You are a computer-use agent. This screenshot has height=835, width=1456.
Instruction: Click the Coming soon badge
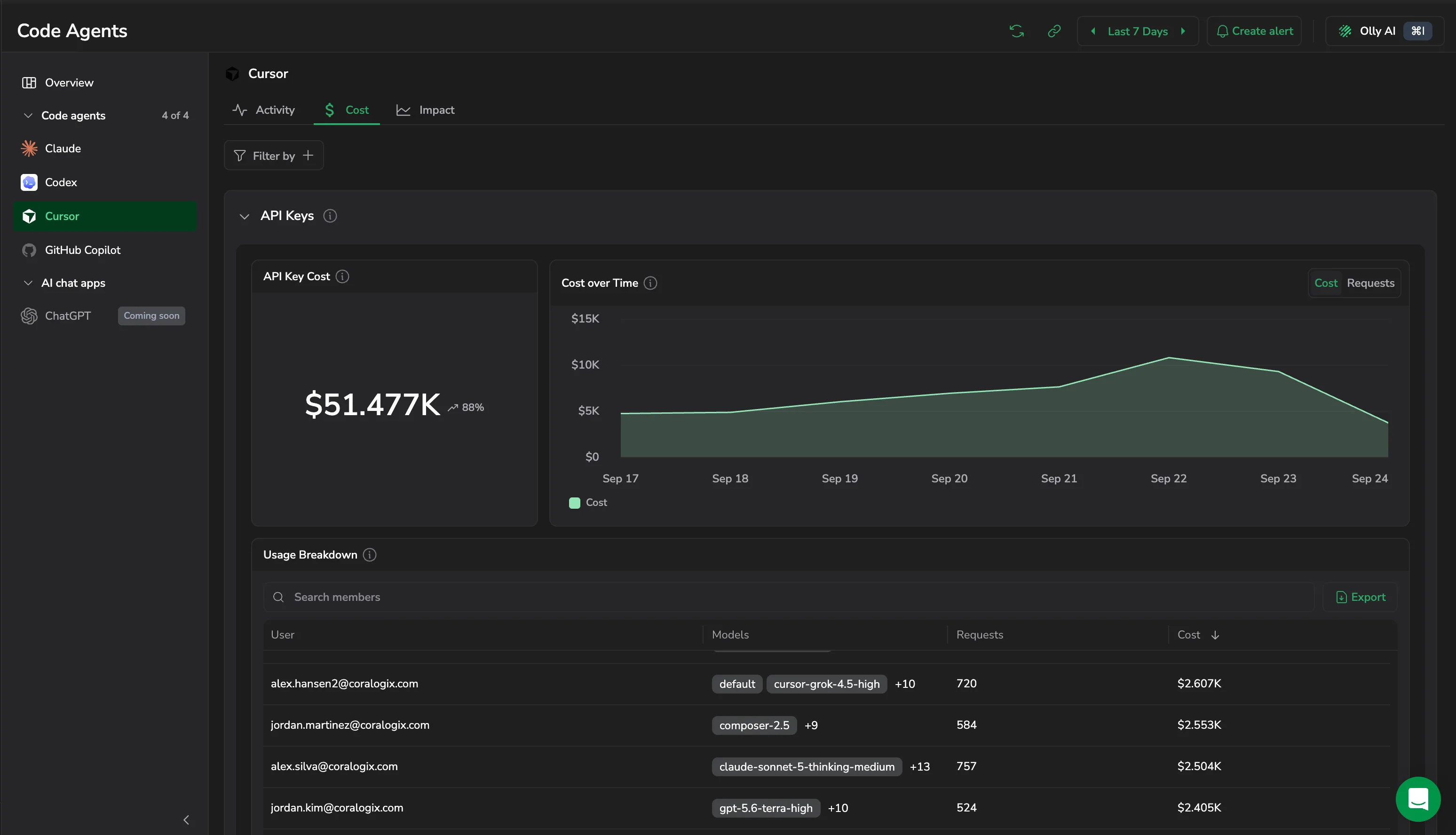[151, 316]
